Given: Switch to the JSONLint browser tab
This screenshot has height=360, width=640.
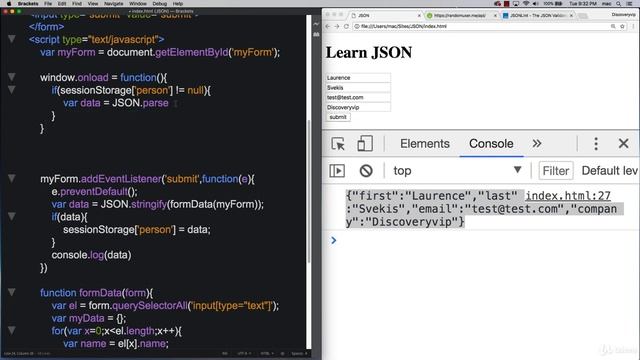Looking at the screenshot, I should [x=537, y=15].
